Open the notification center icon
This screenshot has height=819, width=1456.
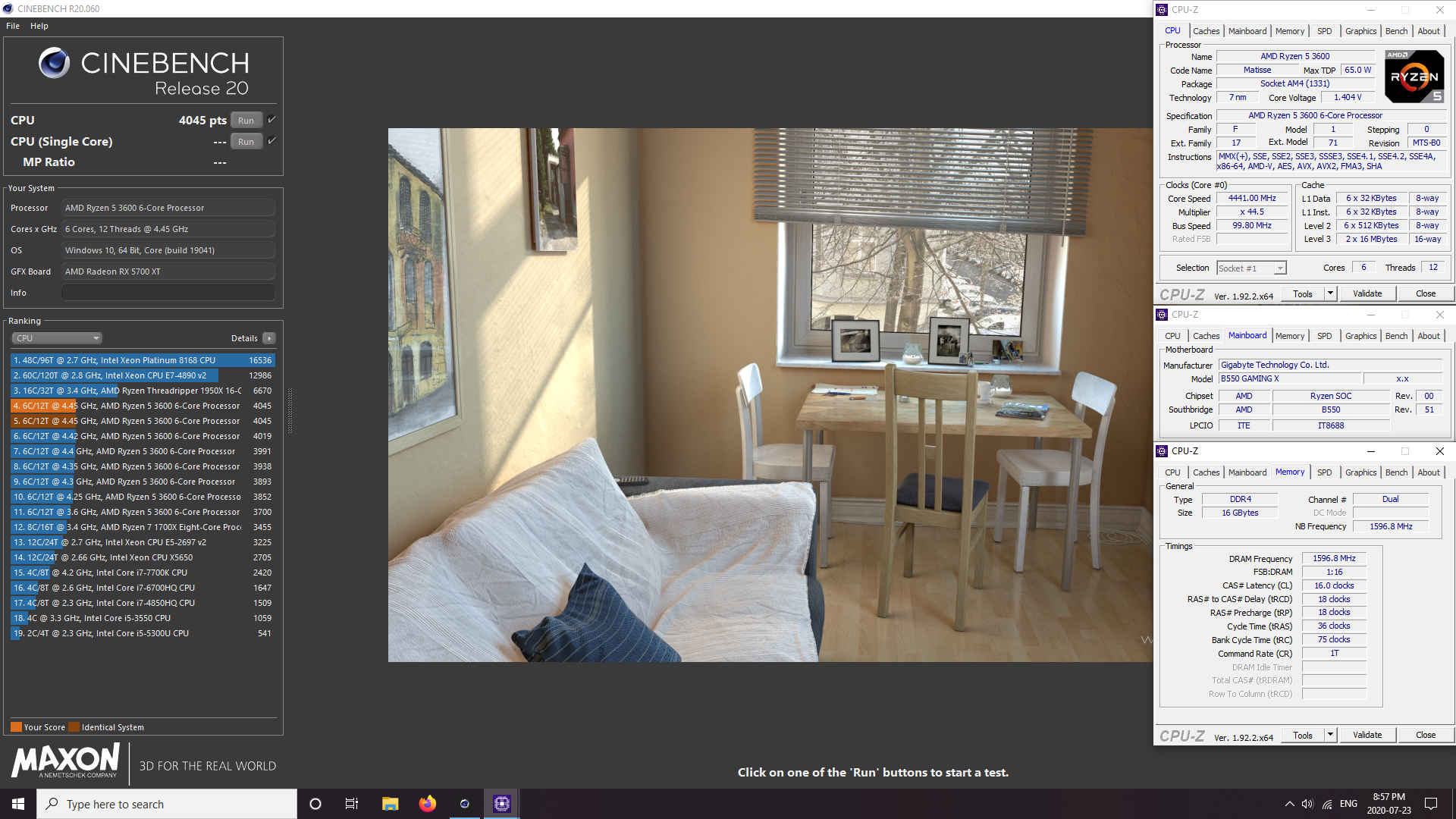click(1431, 804)
